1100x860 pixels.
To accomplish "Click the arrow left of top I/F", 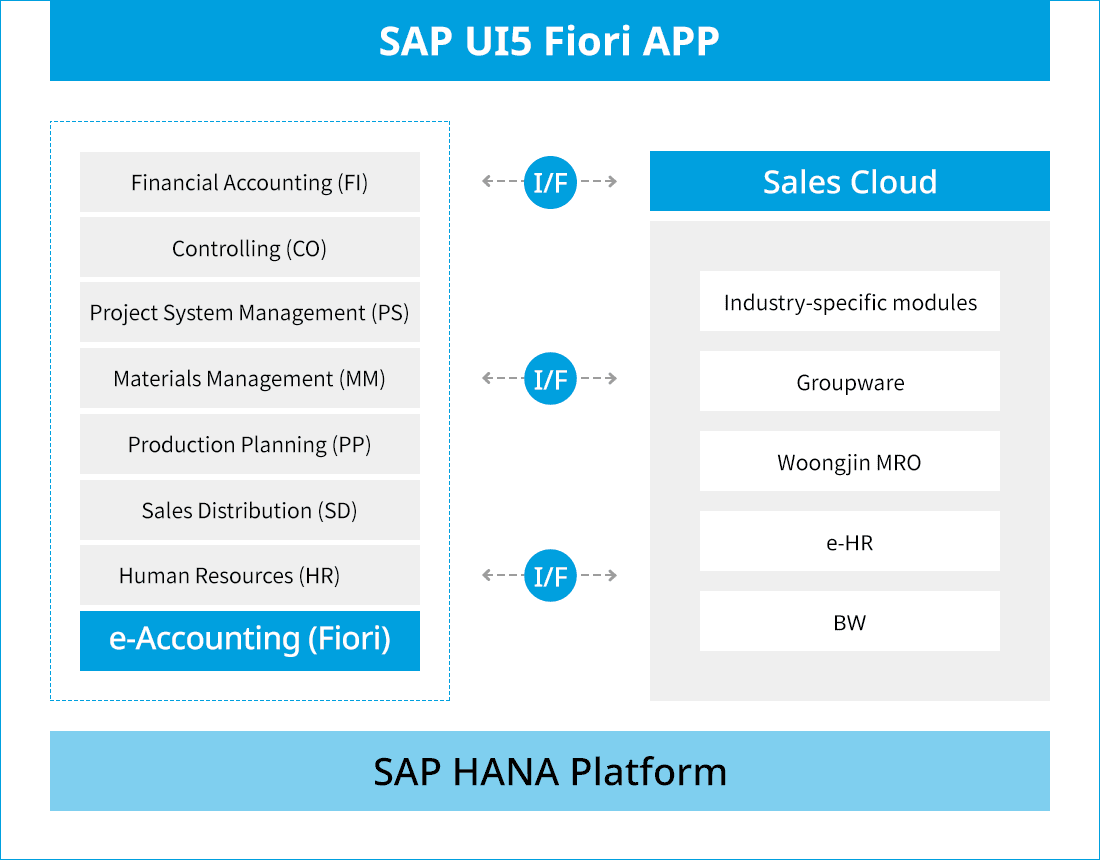I will point(499,182).
